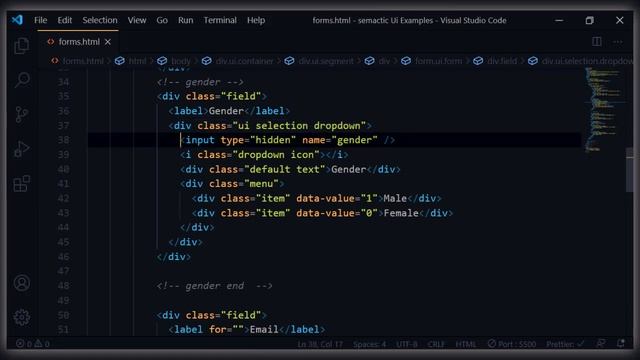
Task: Click Port : 5500 Live Server button
Action: pos(512,344)
